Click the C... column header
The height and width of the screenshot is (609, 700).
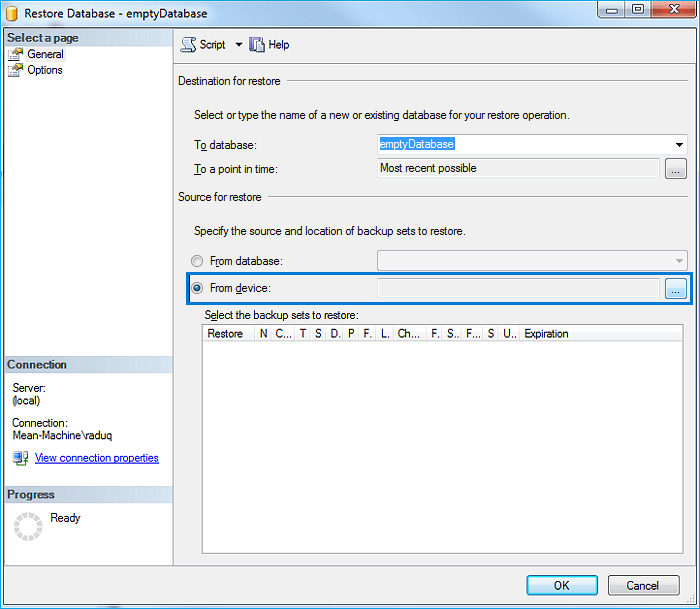283,334
